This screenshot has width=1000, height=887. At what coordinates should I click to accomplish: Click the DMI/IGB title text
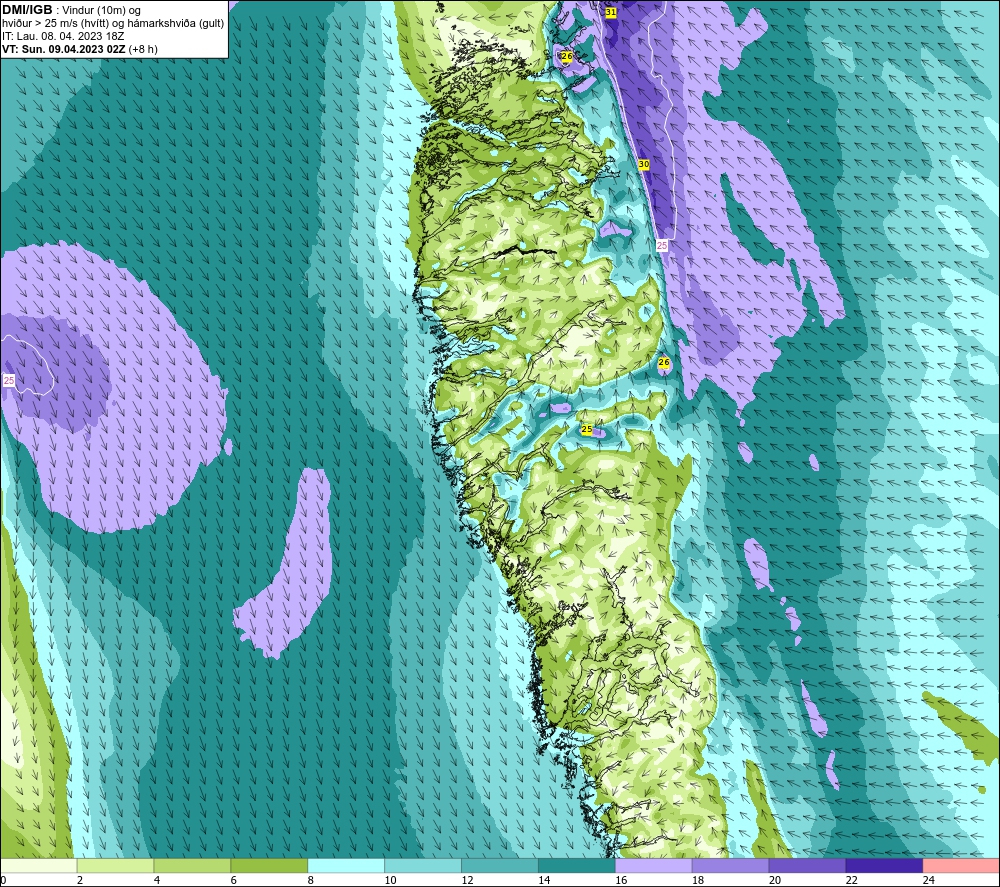[27, 10]
